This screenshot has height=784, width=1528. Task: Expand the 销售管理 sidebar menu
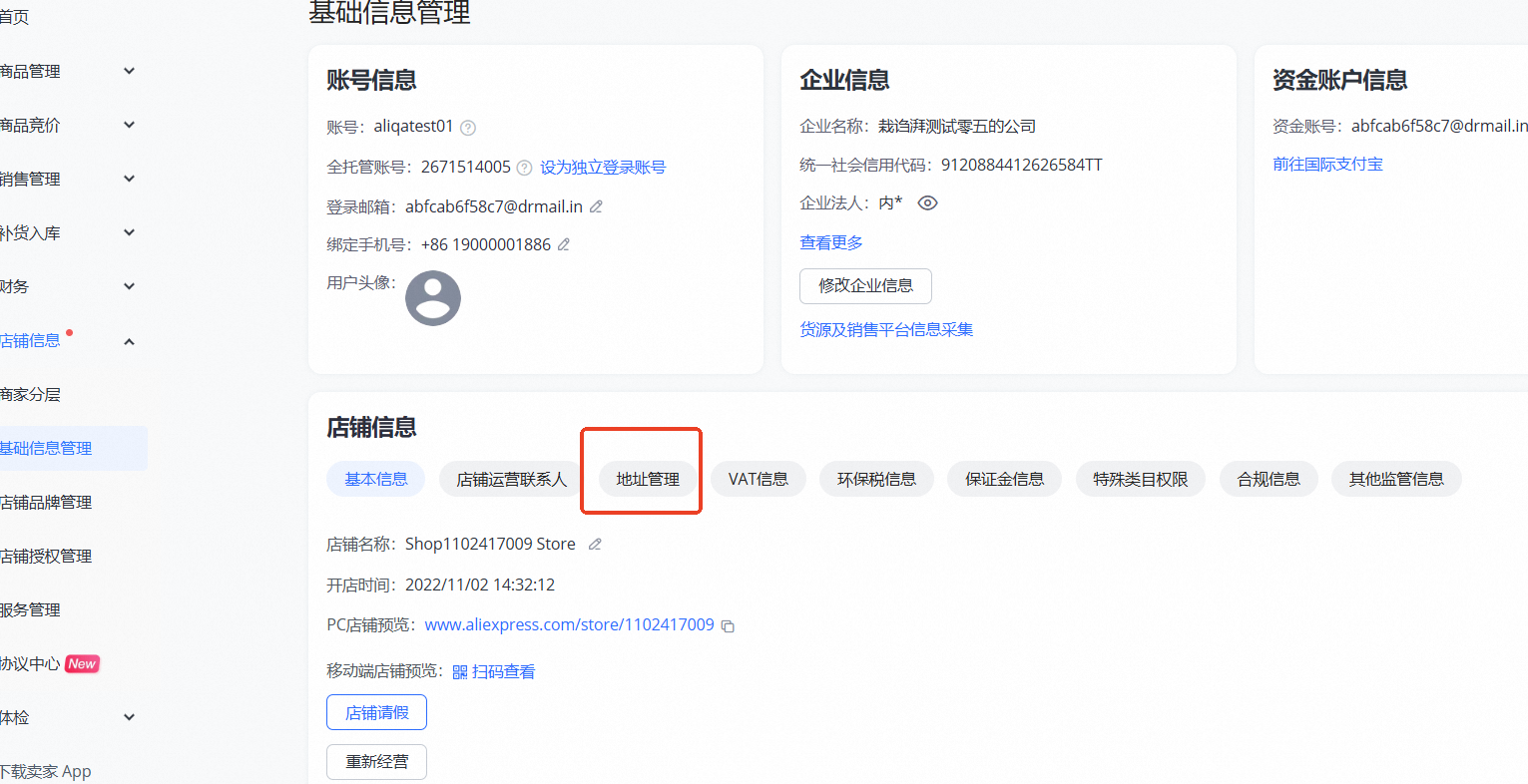coord(129,179)
